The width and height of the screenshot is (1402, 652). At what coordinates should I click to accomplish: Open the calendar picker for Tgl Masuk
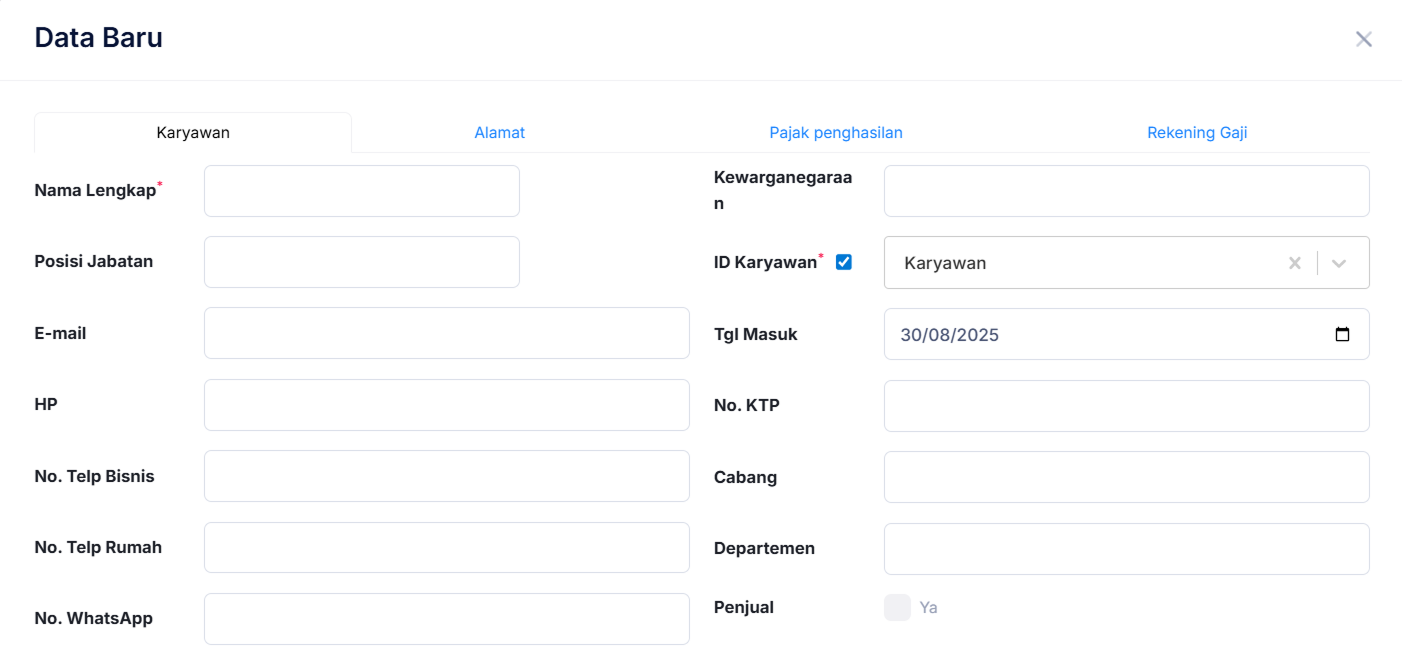[1342, 335]
